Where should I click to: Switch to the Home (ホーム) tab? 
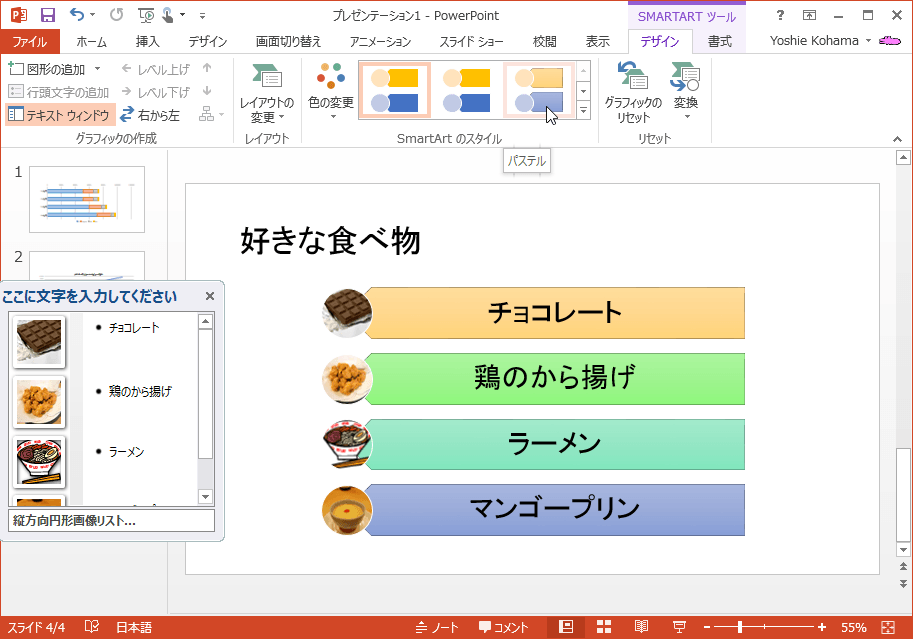pos(91,41)
